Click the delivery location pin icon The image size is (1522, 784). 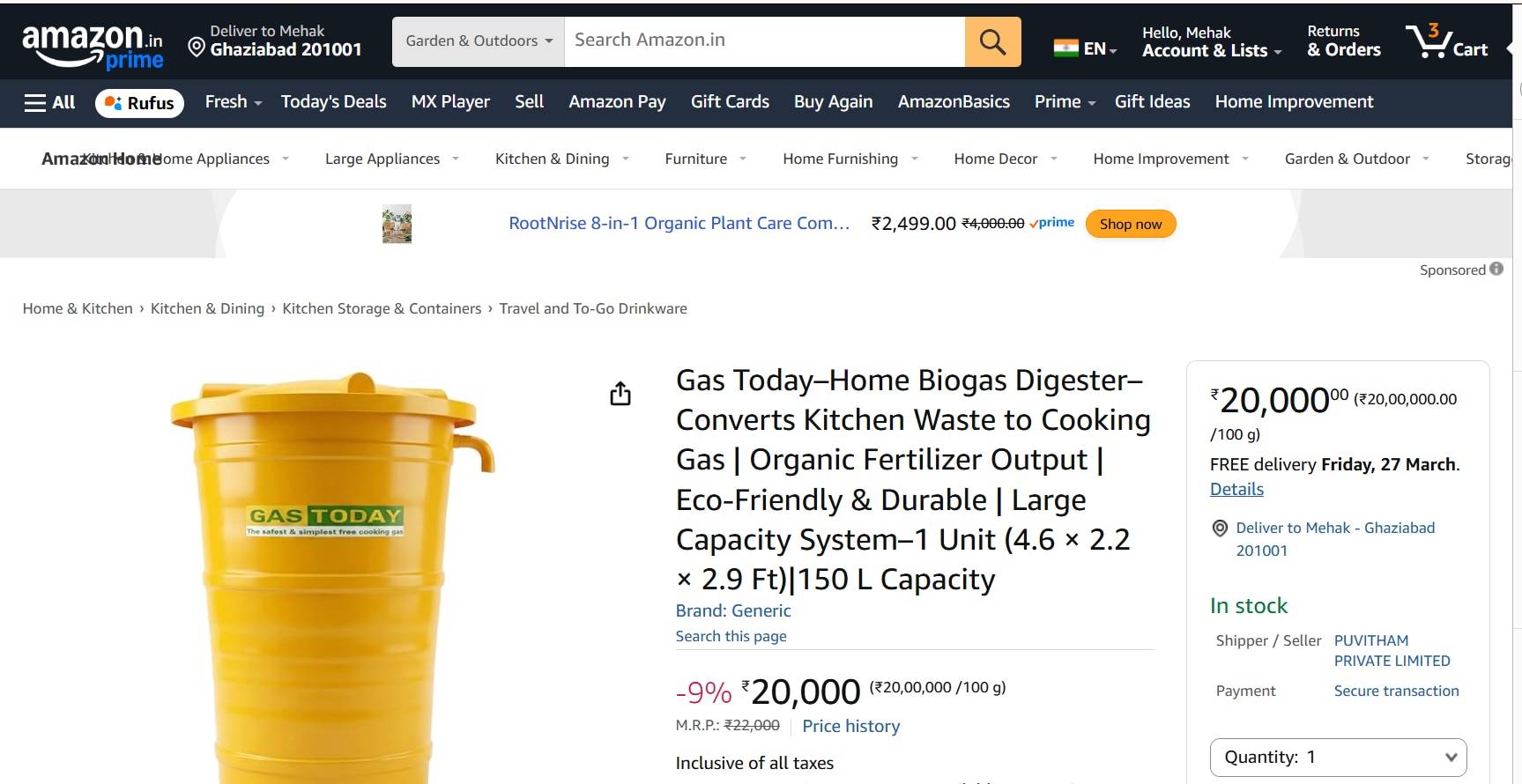197,47
